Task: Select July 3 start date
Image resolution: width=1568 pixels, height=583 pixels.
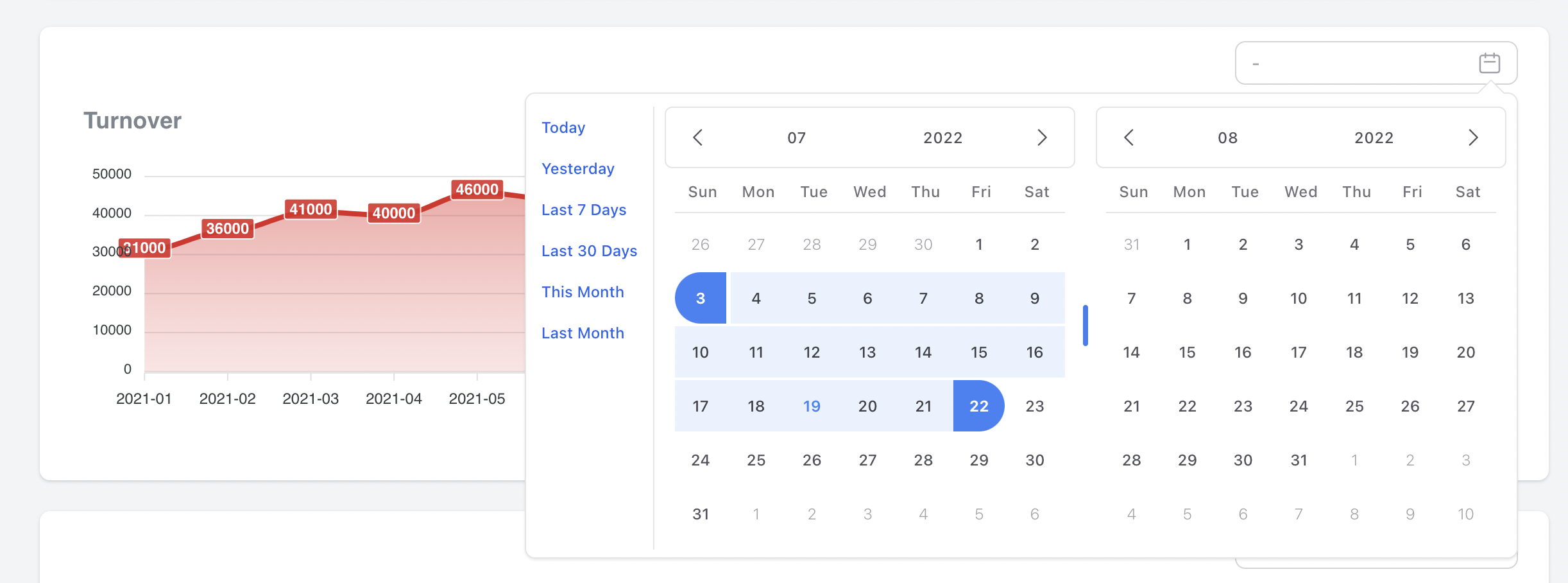Action: coord(701,298)
